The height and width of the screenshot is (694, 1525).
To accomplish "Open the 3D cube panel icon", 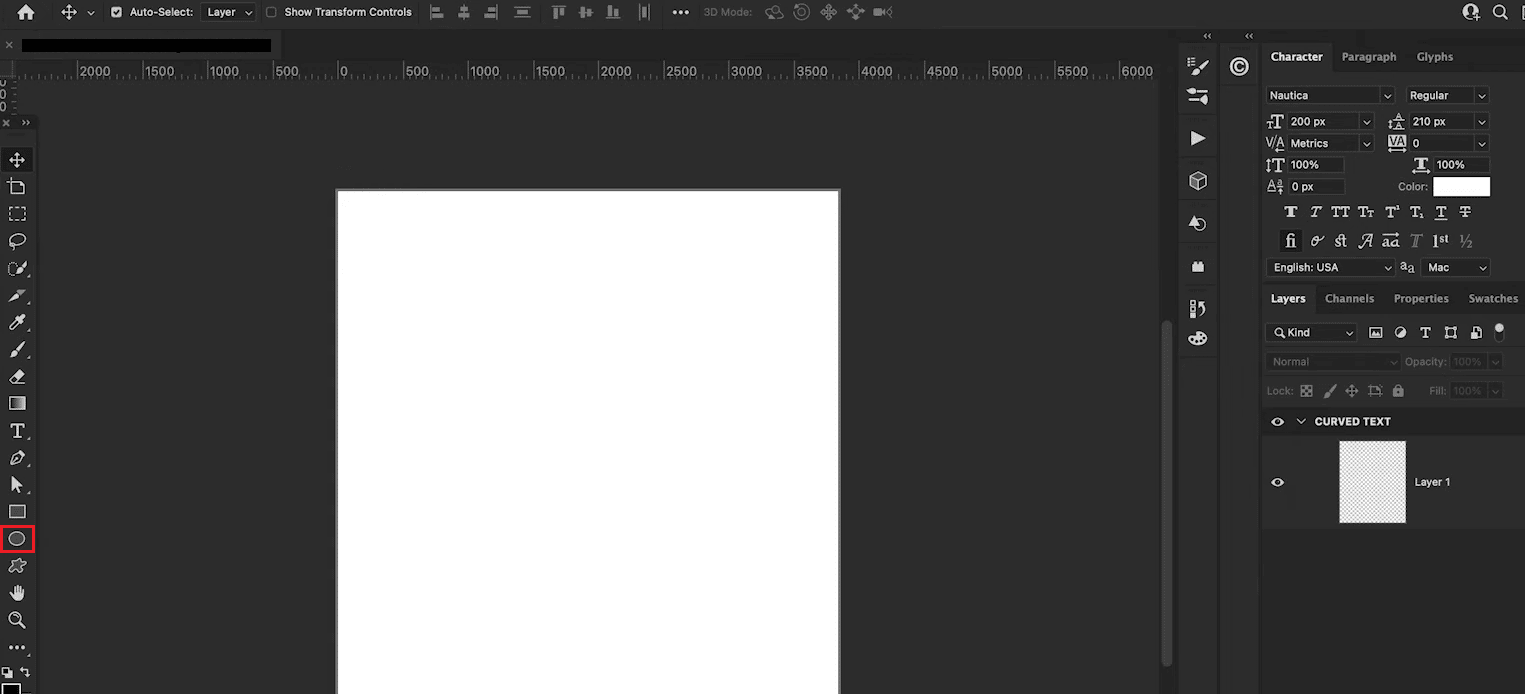I will 1198,181.
